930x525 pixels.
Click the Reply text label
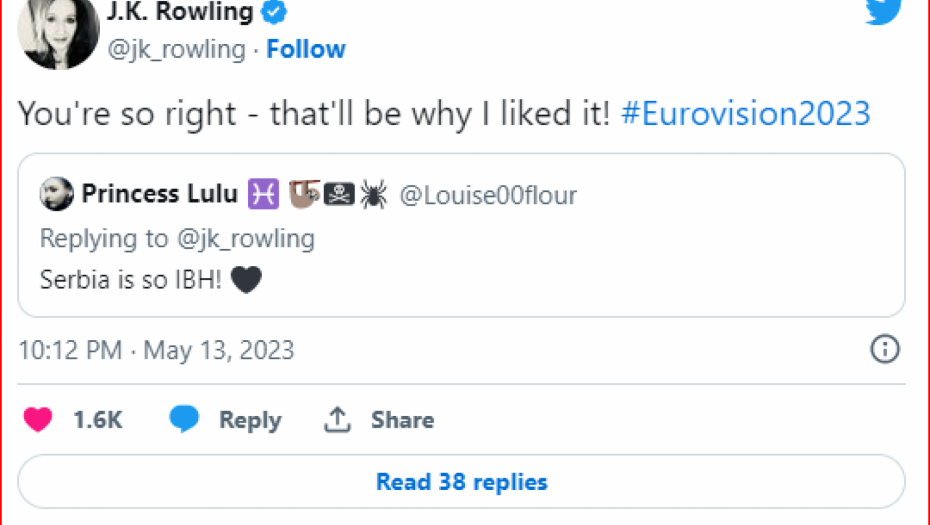pyautogui.click(x=250, y=420)
